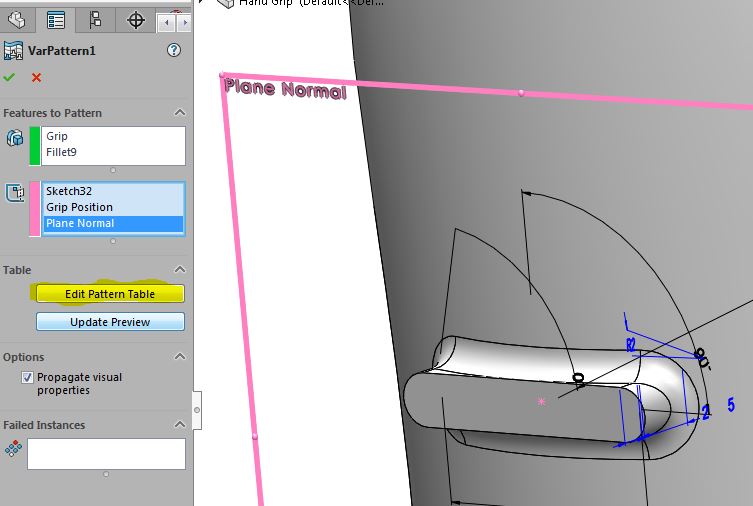The height and width of the screenshot is (506, 753).
Task: Open the DimXpertManager crosshair tab
Action: tap(135, 20)
